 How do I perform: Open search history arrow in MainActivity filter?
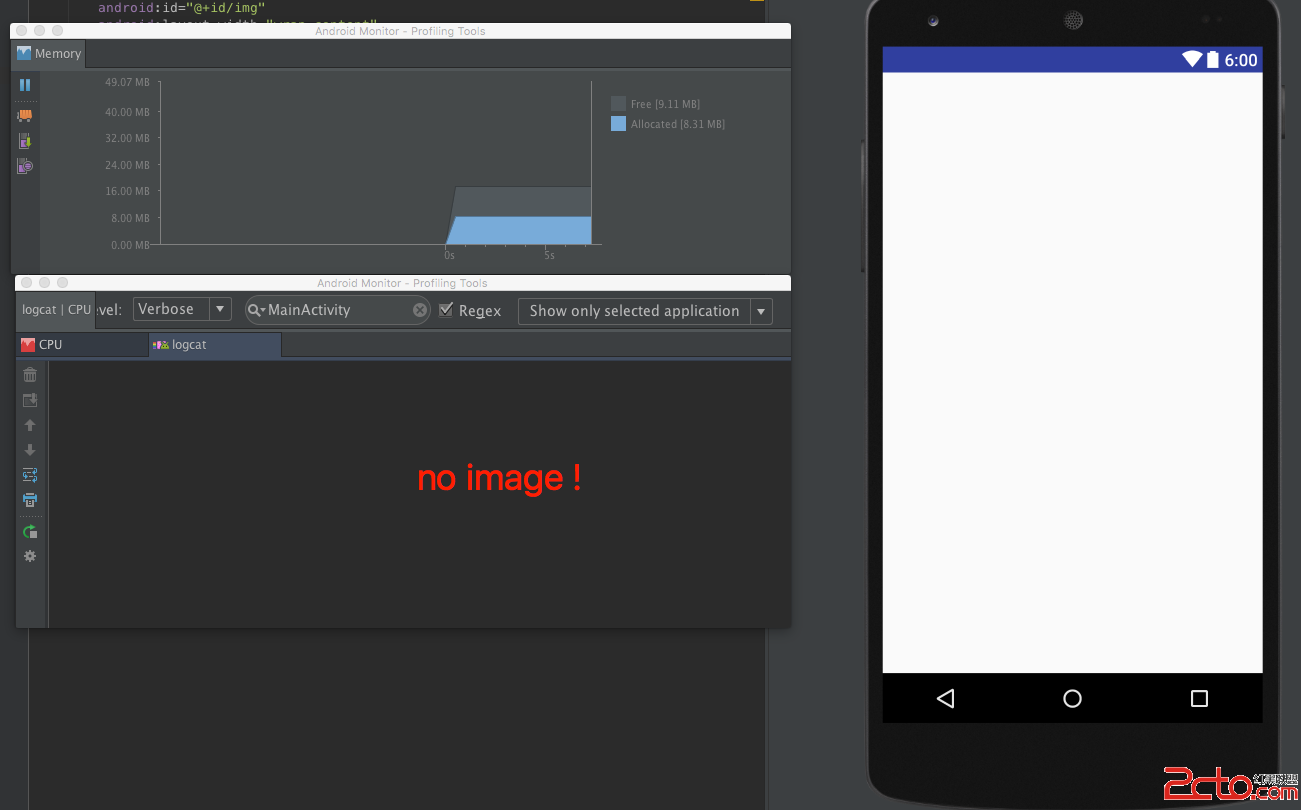click(257, 310)
